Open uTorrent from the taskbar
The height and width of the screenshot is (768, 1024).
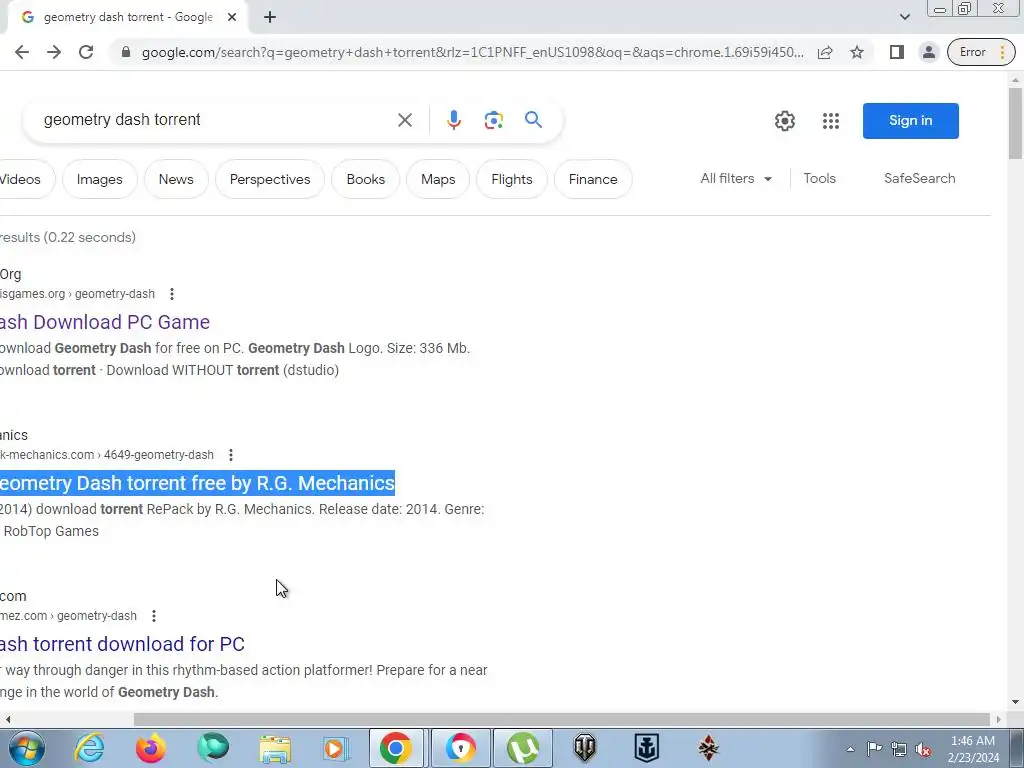[x=523, y=748]
